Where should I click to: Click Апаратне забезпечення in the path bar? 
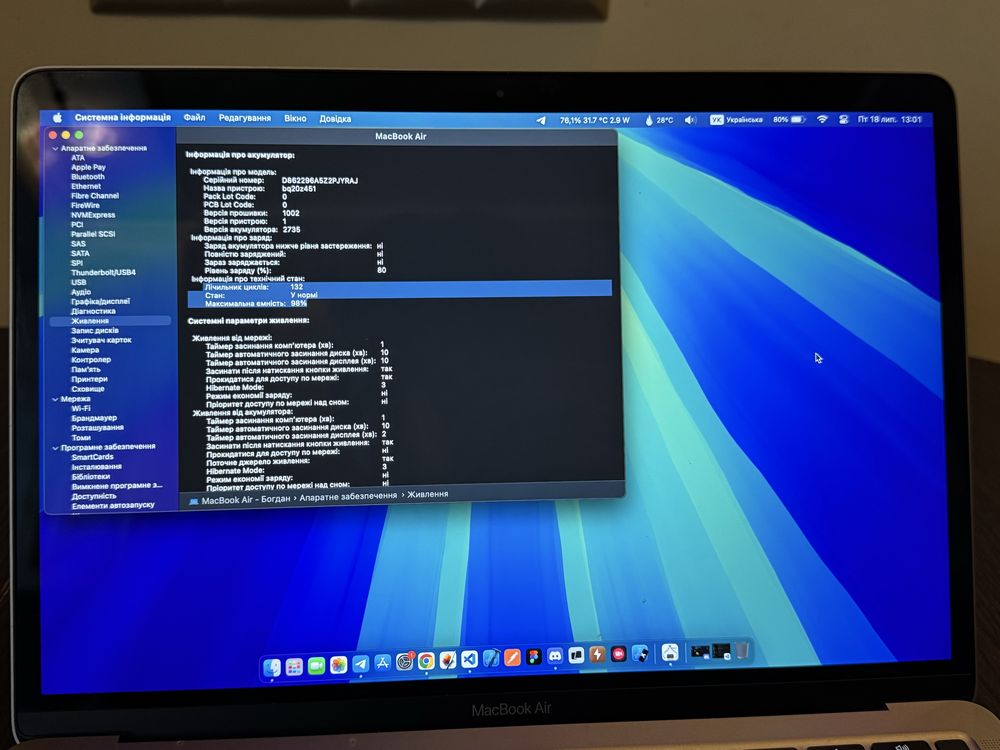(x=348, y=496)
